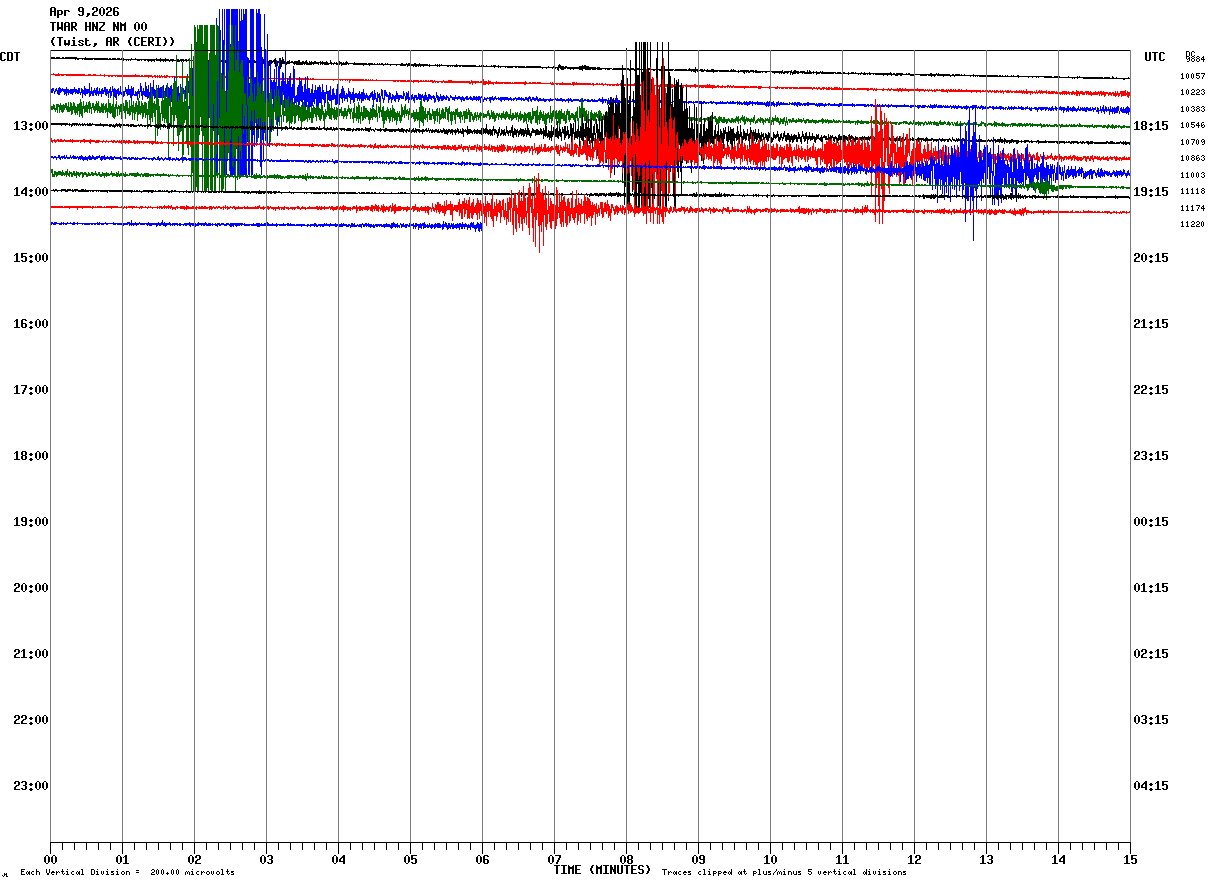Click the station name '(Twist, AR (CERI))'

point(112,42)
